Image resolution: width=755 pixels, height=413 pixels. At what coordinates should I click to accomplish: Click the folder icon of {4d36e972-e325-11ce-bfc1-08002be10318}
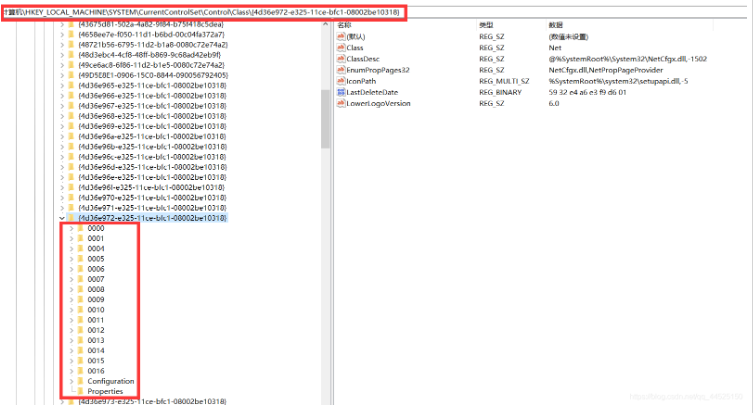point(71,218)
